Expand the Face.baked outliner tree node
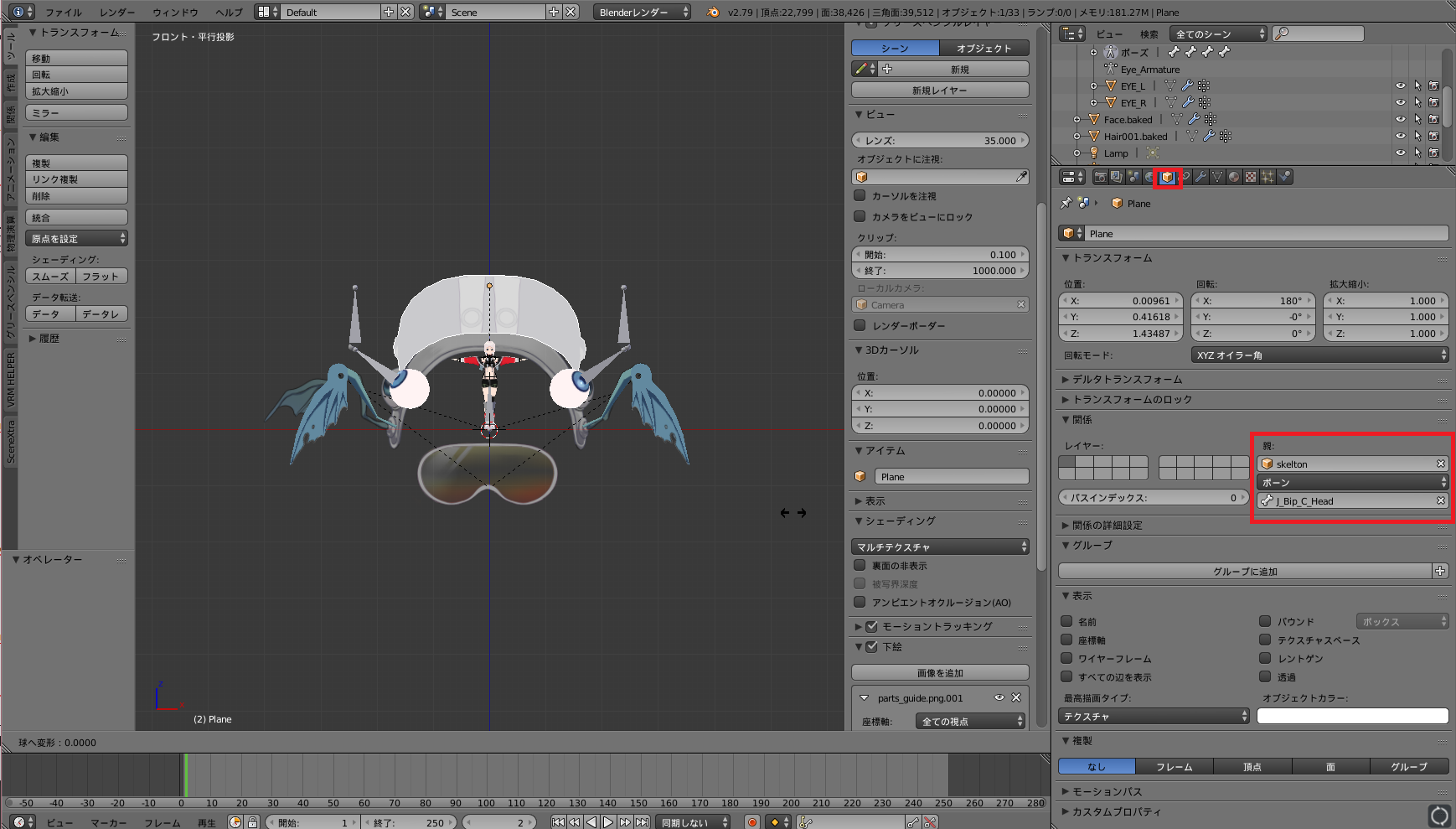 [1077, 119]
